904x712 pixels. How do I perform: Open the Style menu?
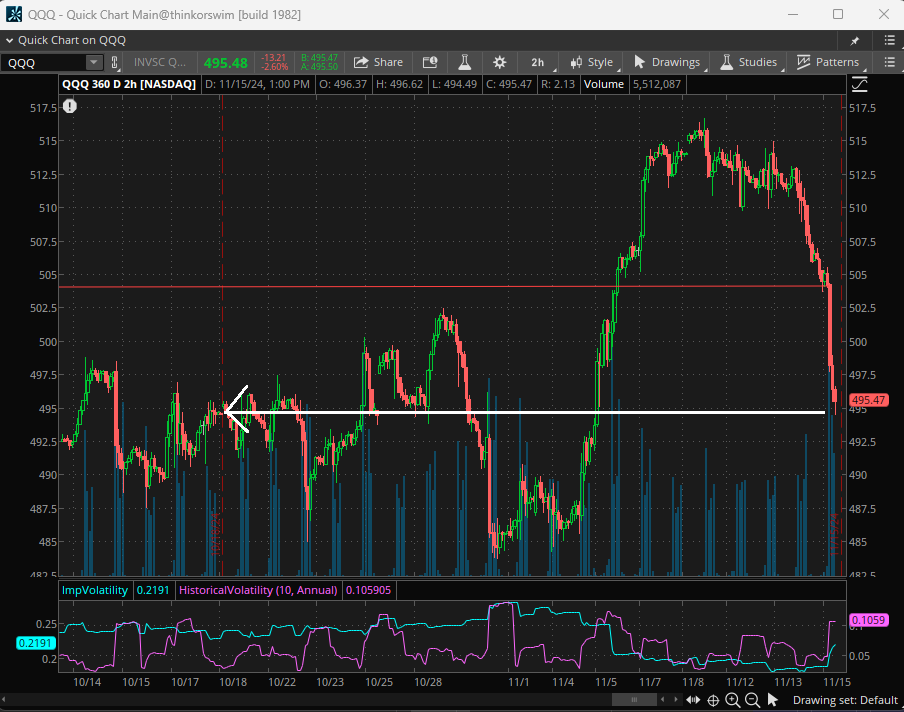click(592, 62)
